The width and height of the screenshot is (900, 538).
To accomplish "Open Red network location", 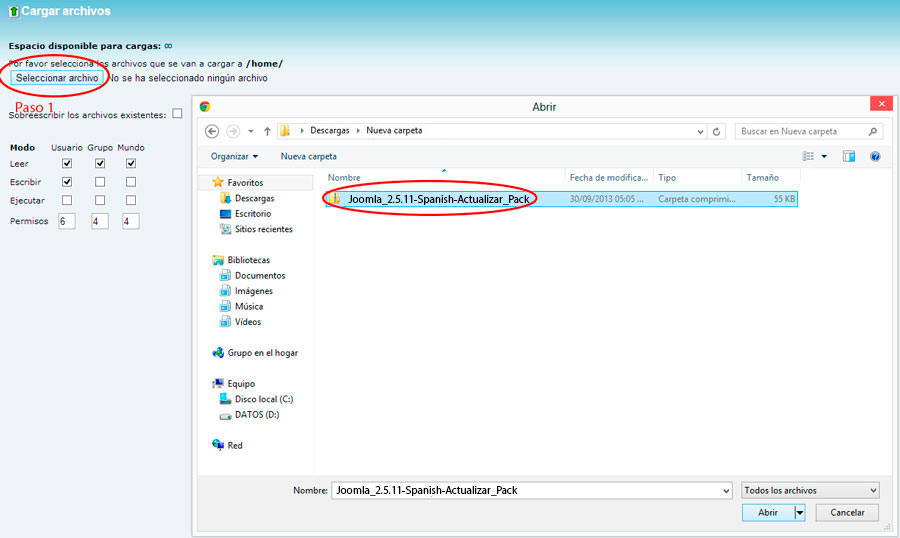I will [234, 445].
